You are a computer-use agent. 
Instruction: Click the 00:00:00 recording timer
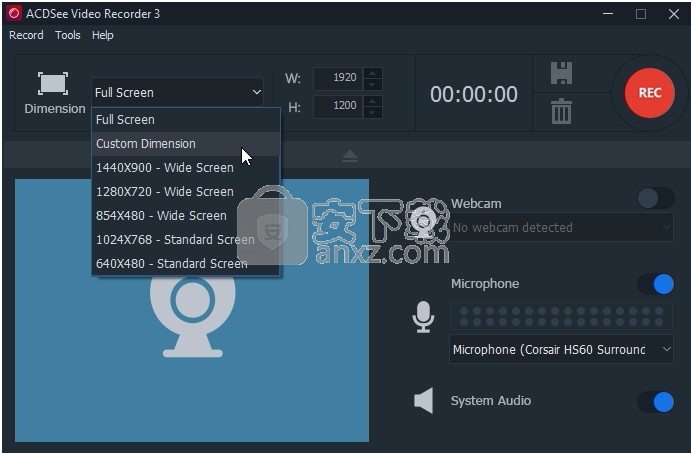pos(474,94)
